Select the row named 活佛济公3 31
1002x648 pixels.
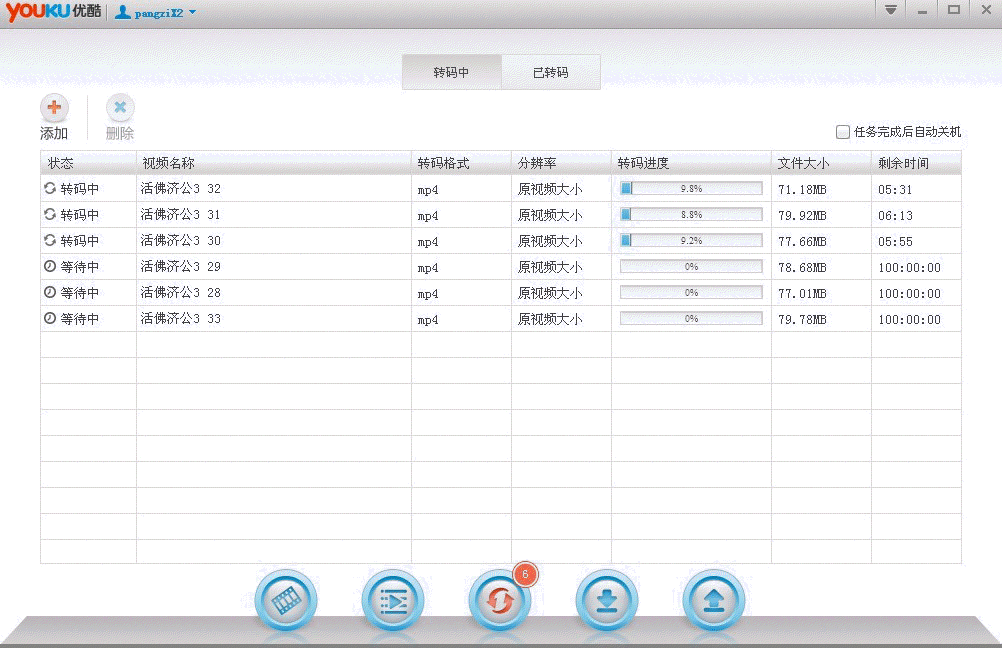click(501, 215)
